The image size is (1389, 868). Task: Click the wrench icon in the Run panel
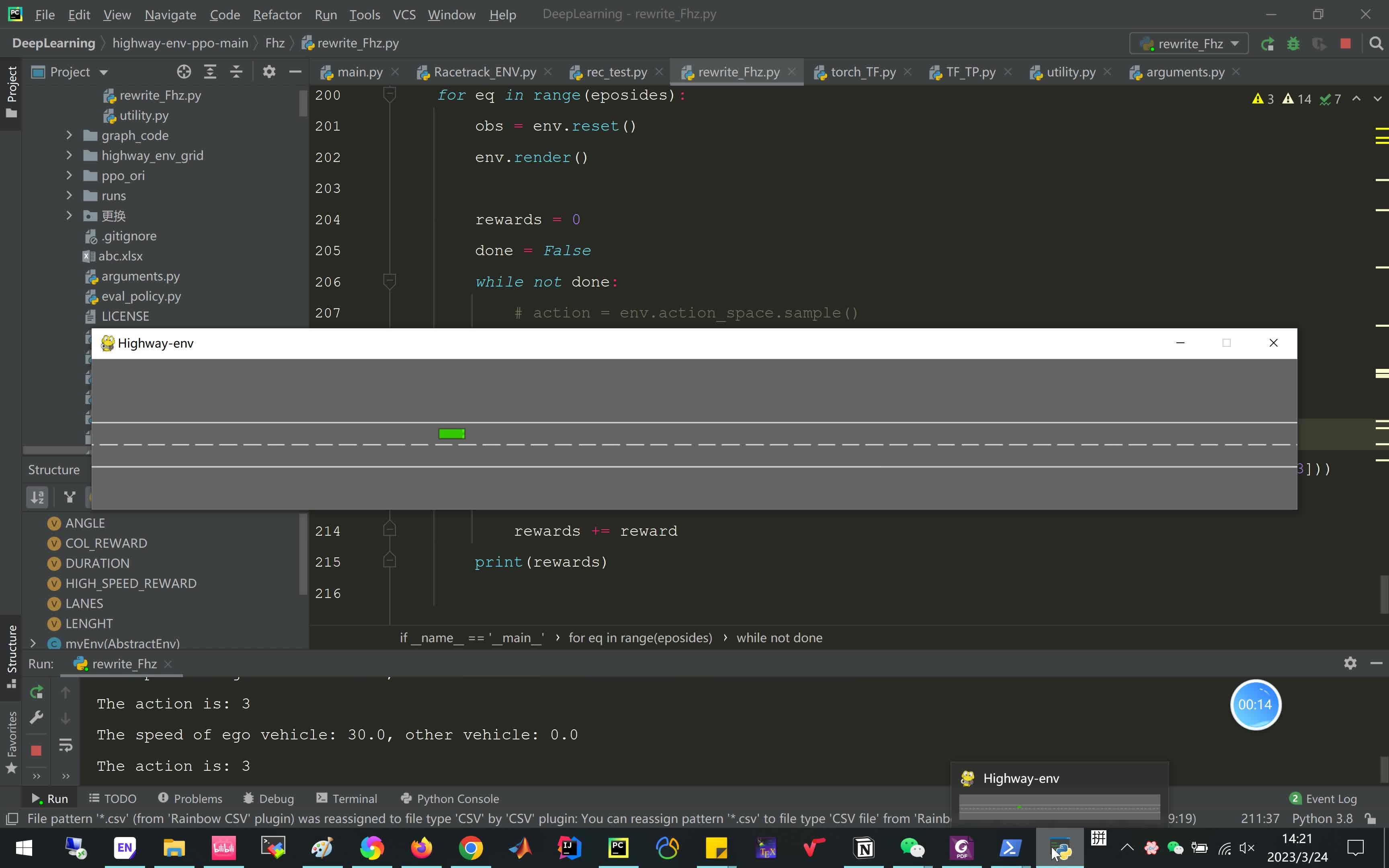(36, 718)
